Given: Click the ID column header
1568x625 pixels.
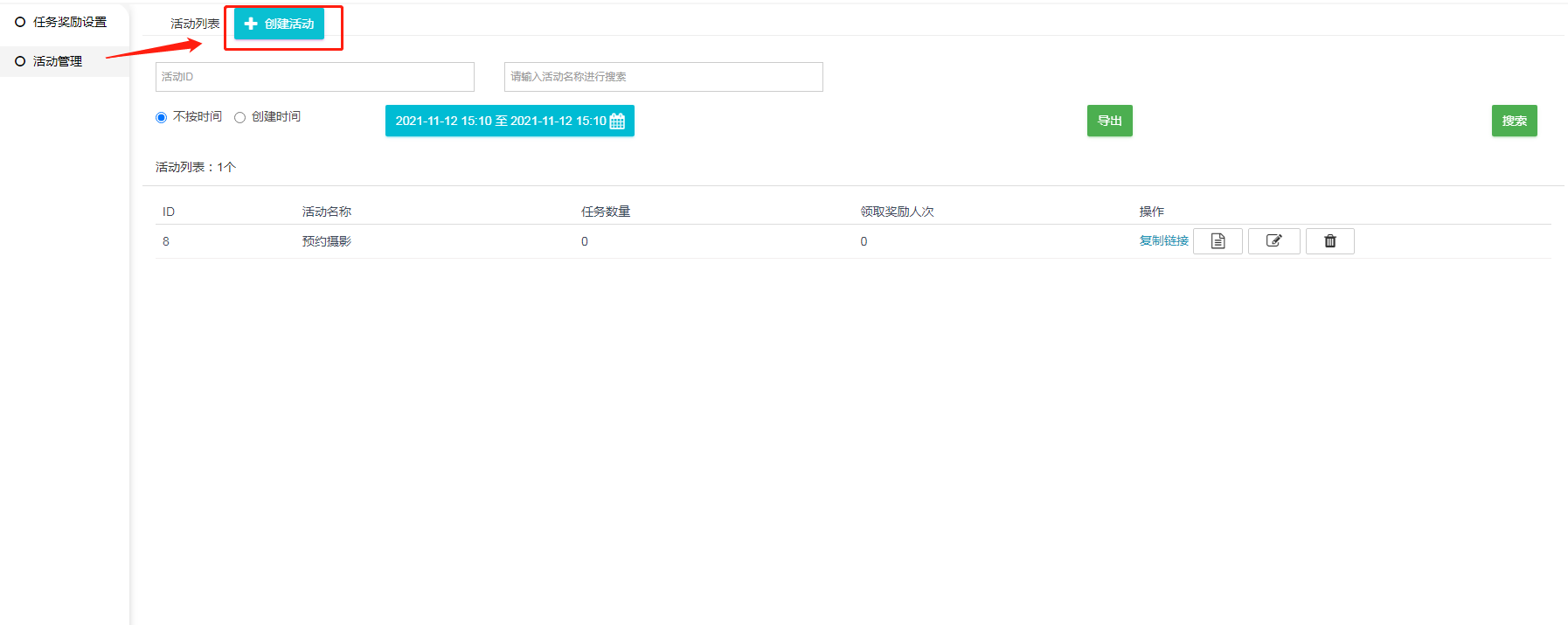Looking at the screenshot, I should pos(169,212).
